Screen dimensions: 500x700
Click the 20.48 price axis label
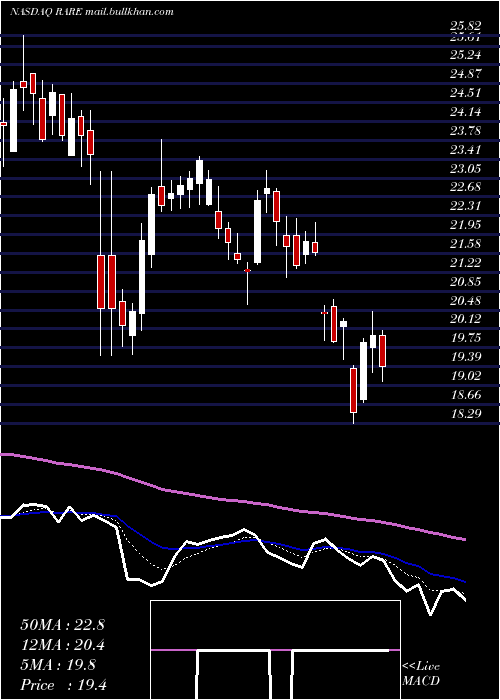coord(466,300)
